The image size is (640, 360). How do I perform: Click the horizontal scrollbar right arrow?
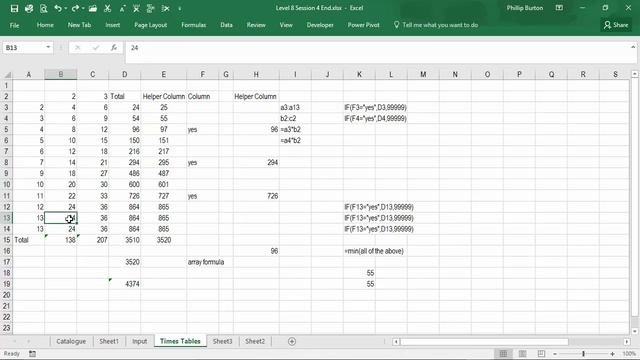tap(627, 342)
